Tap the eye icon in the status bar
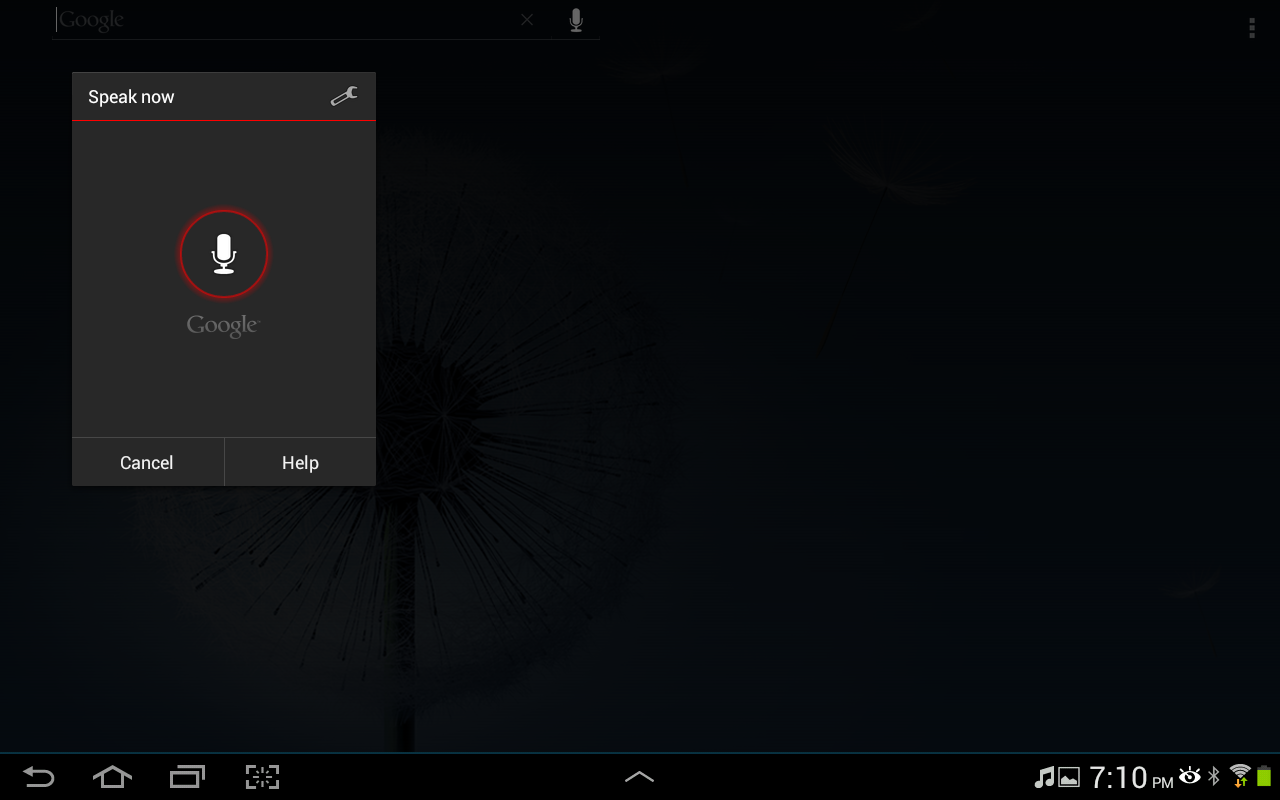Screen dimensions: 1280x800 click(x=1190, y=775)
